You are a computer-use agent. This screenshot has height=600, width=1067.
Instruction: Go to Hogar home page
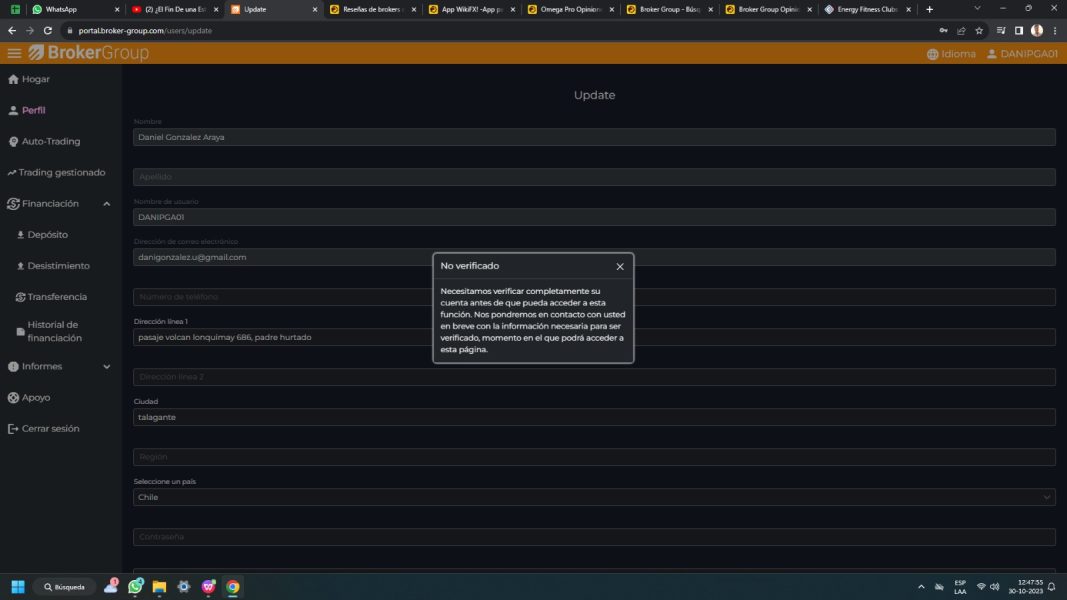tap(35, 79)
